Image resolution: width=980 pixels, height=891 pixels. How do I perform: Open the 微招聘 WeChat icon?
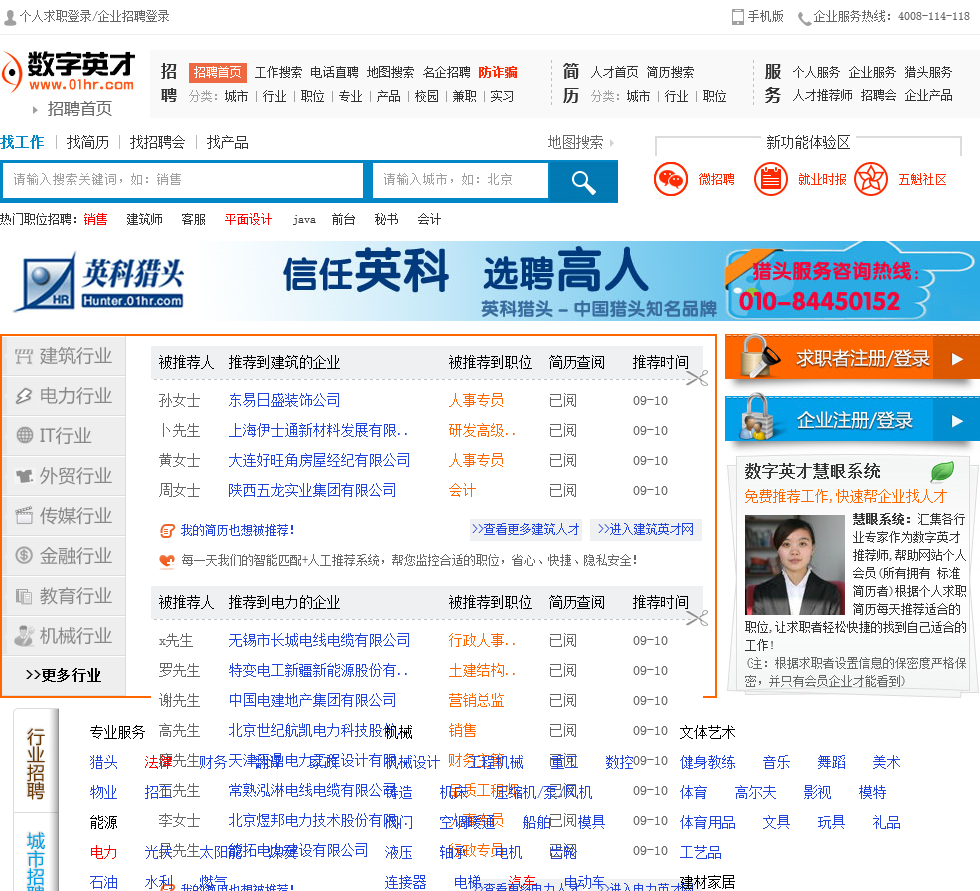pos(671,179)
